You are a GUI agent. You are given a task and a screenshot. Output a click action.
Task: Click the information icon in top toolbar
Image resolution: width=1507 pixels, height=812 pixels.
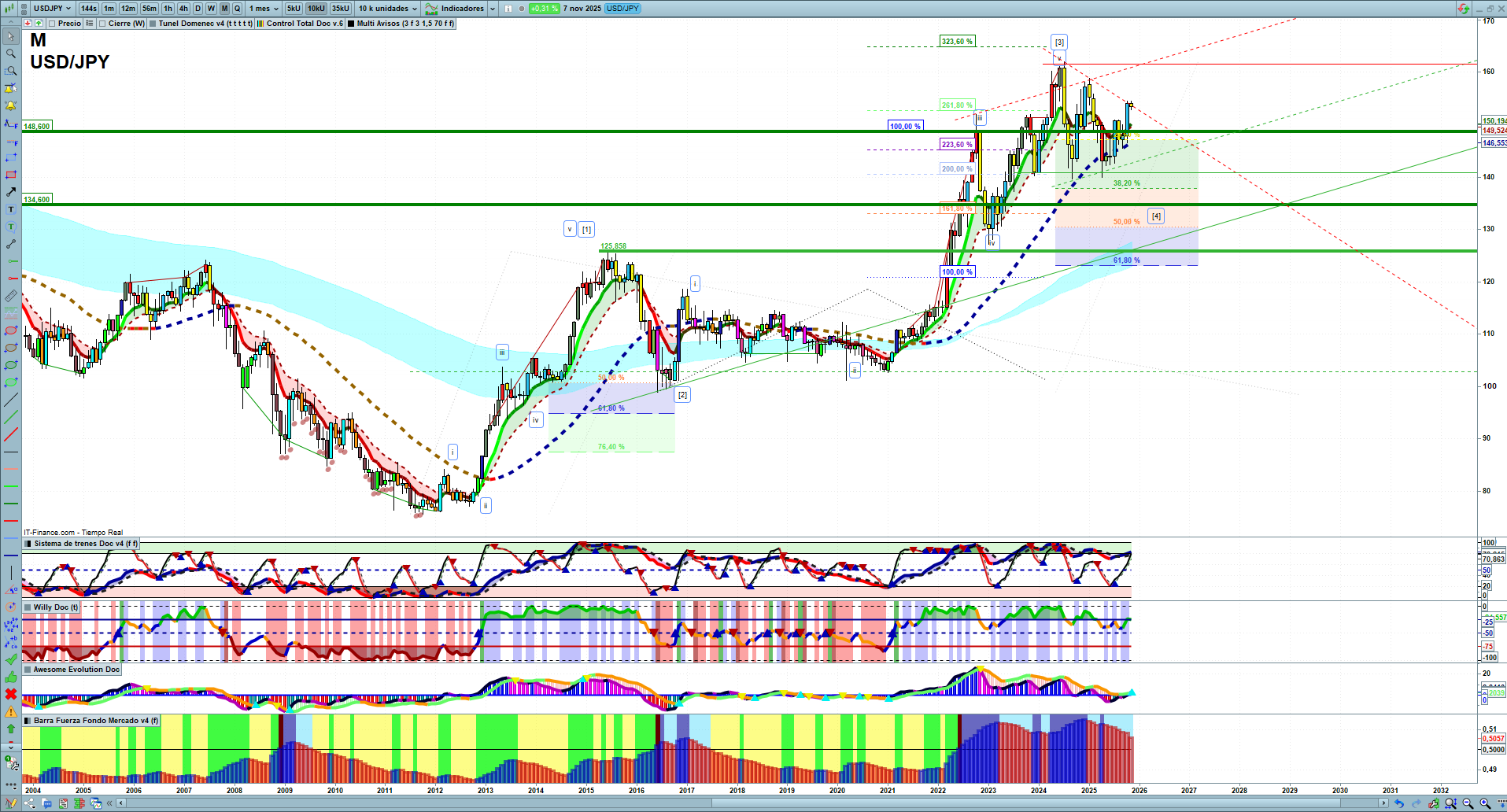508,9
